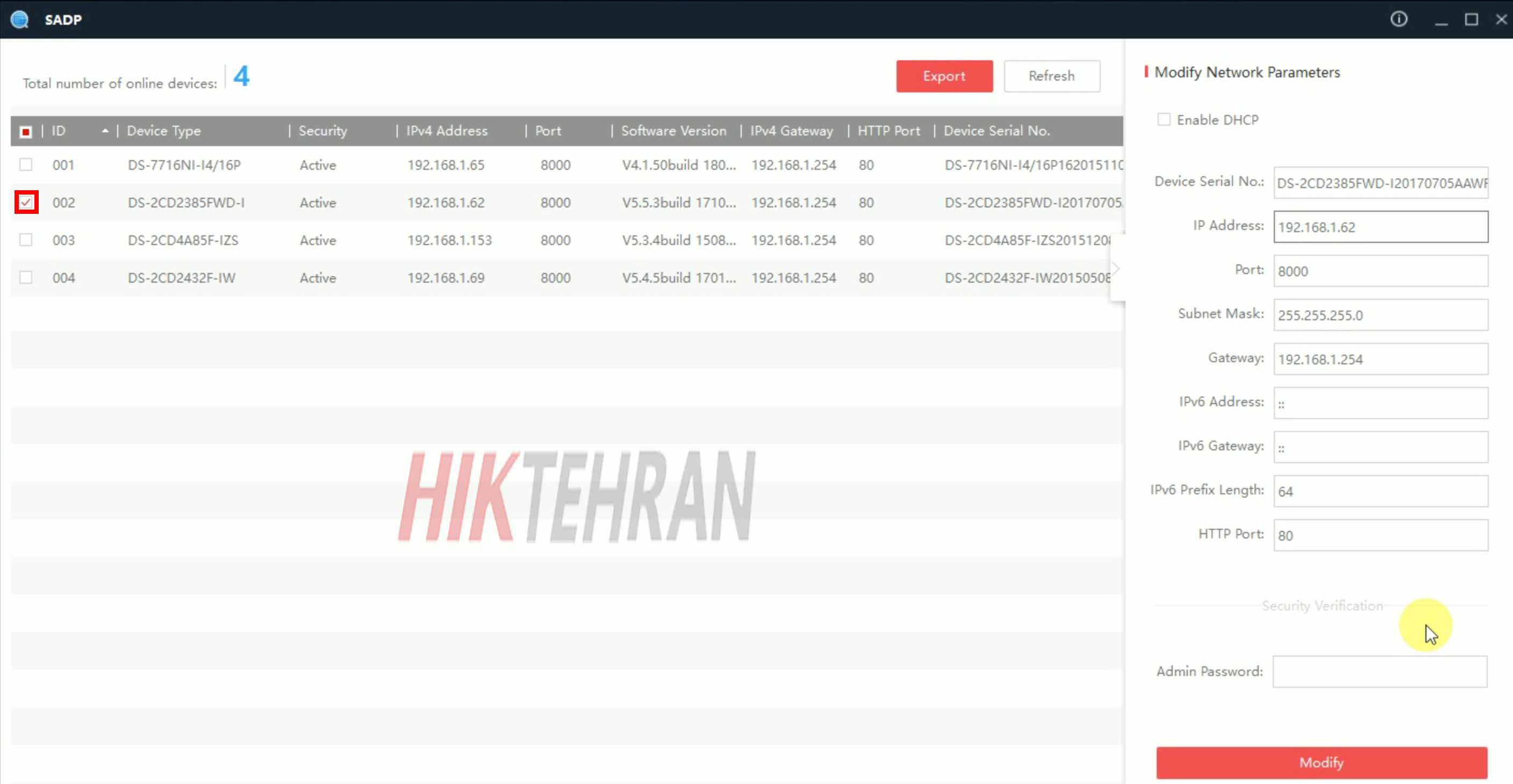Select device type DS-2CD2432F-IW
The width and height of the screenshot is (1513, 784).
tap(182, 278)
